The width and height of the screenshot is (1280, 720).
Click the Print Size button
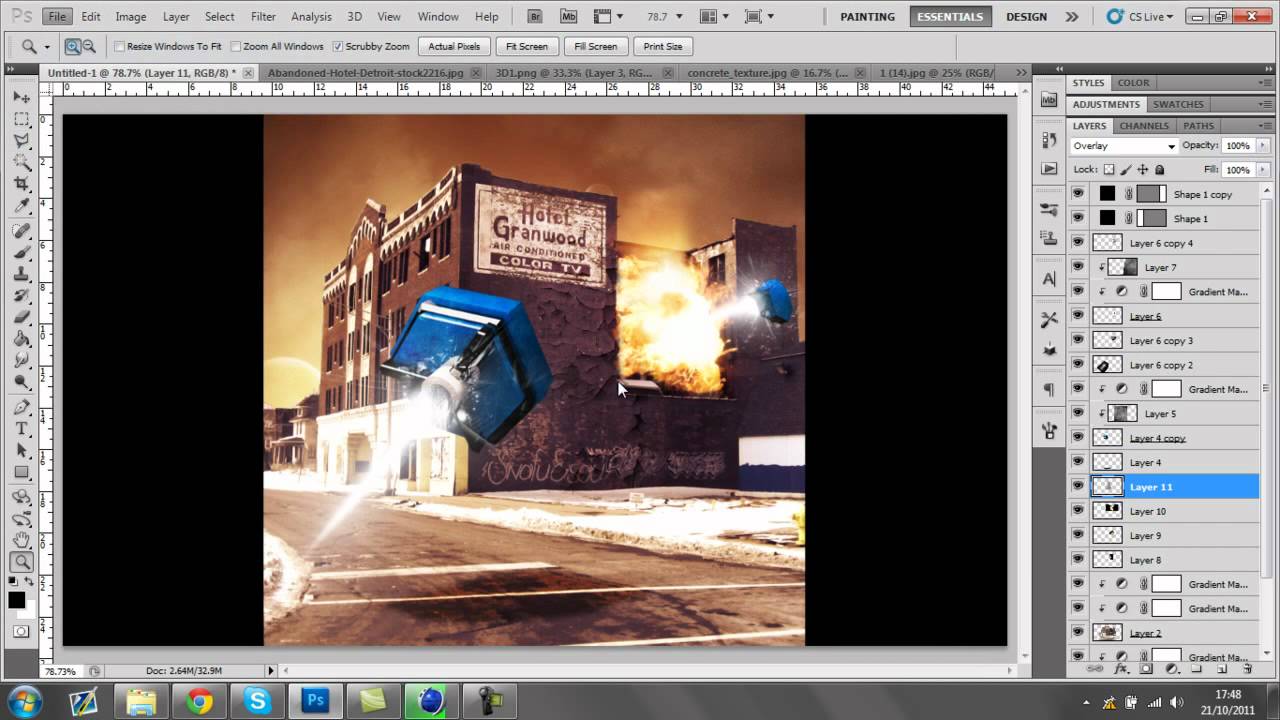click(x=663, y=46)
